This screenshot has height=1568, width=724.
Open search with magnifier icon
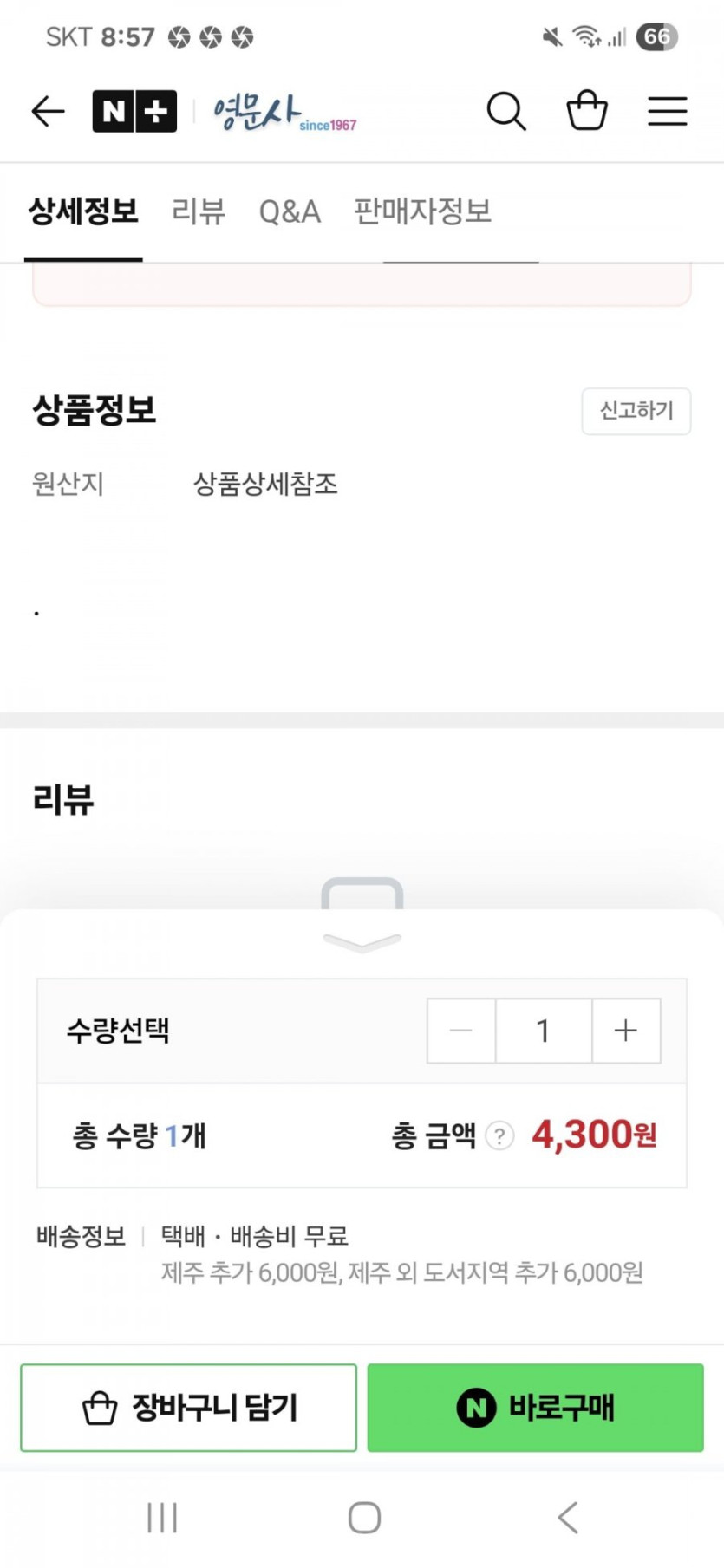pyautogui.click(x=506, y=111)
